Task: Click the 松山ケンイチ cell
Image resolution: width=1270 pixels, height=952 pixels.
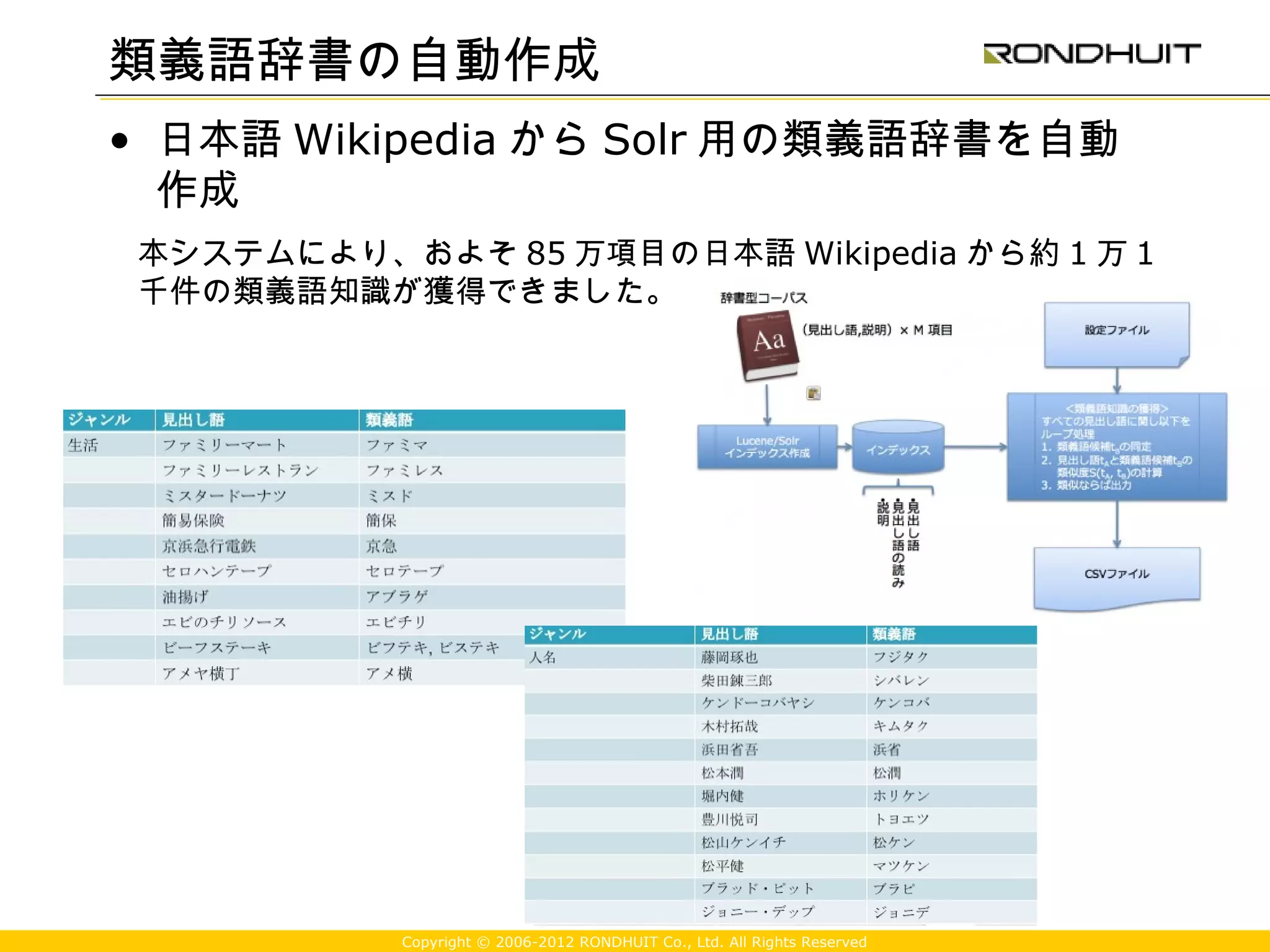Action: 780,842
